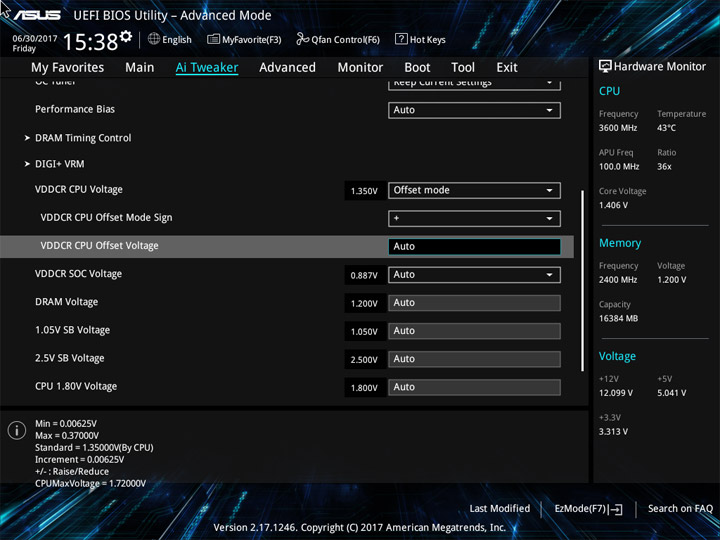Click the MyFavorite list icon
The width and height of the screenshot is (720, 540).
point(213,39)
